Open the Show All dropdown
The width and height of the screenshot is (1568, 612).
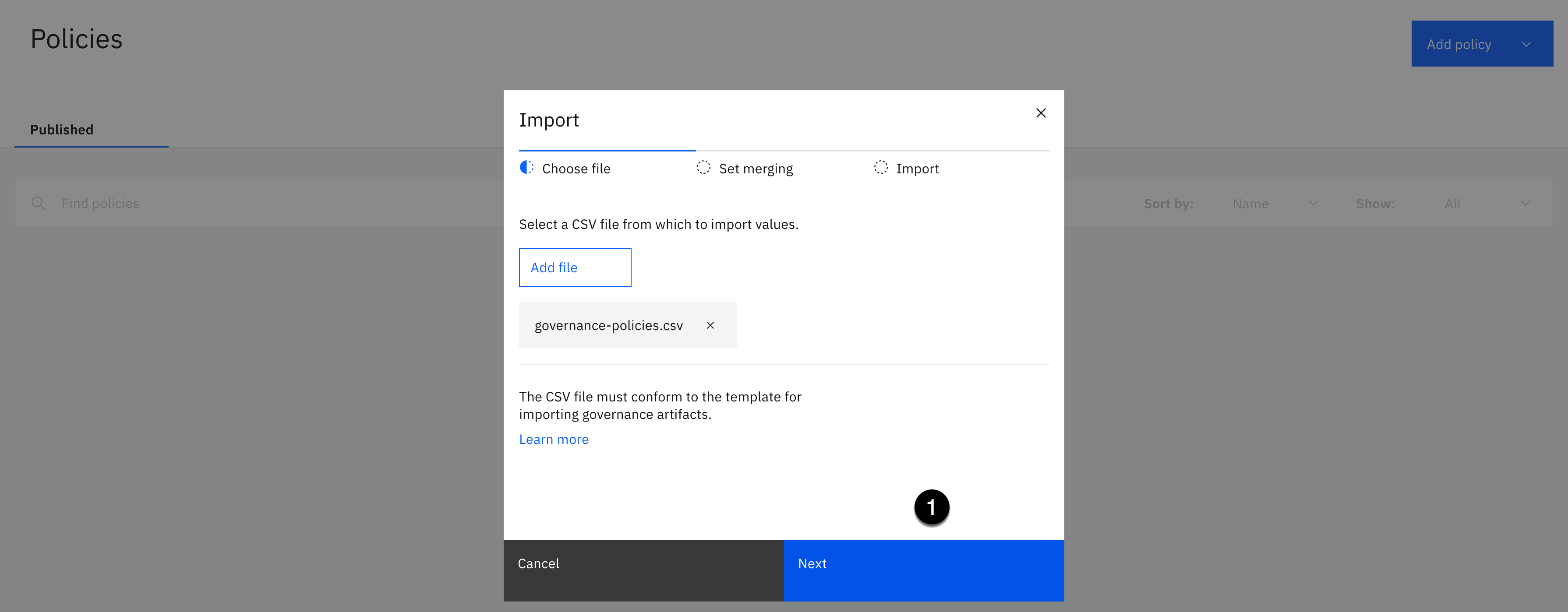click(x=1486, y=204)
